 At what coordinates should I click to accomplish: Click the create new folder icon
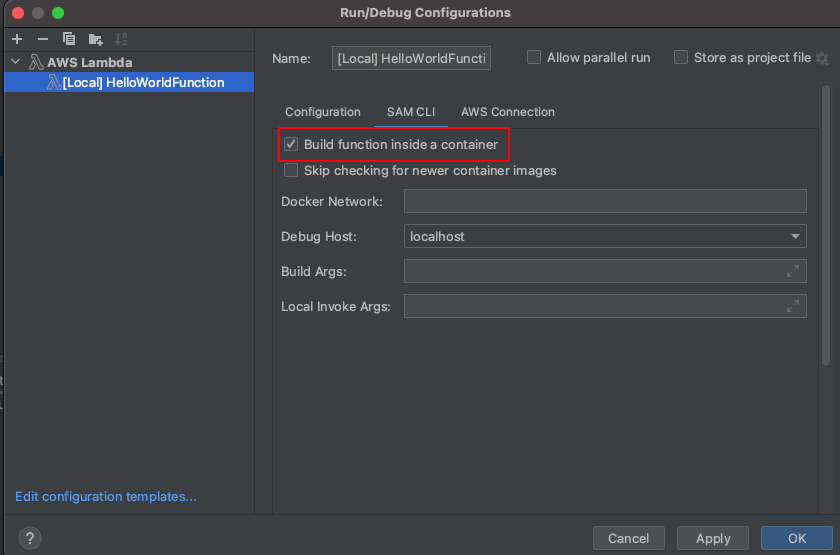tap(95, 39)
